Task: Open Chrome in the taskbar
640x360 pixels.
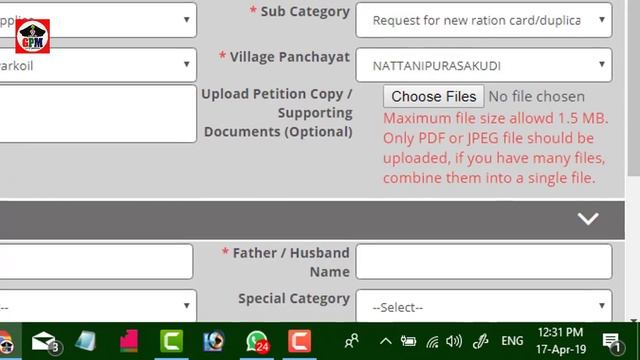Action: [x=6, y=342]
